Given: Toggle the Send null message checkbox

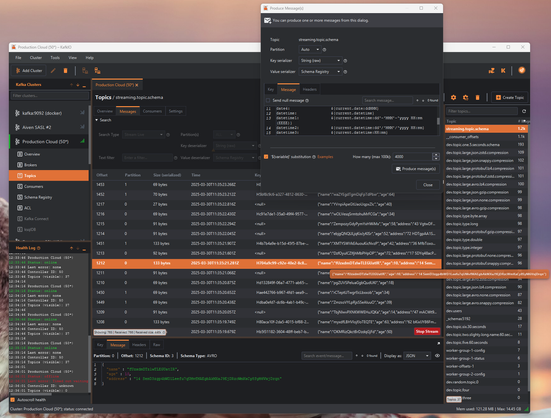Looking at the screenshot, I should coord(268,100).
